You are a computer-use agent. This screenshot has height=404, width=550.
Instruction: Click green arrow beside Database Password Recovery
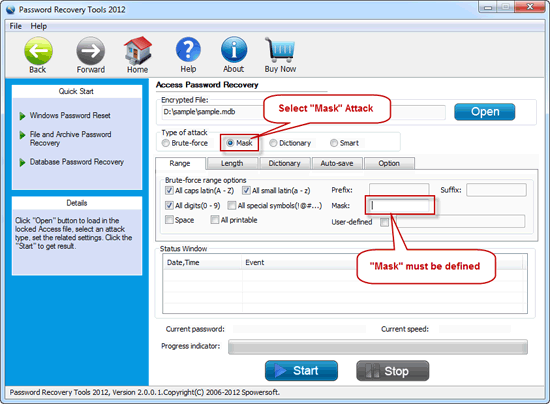click(22, 162)
